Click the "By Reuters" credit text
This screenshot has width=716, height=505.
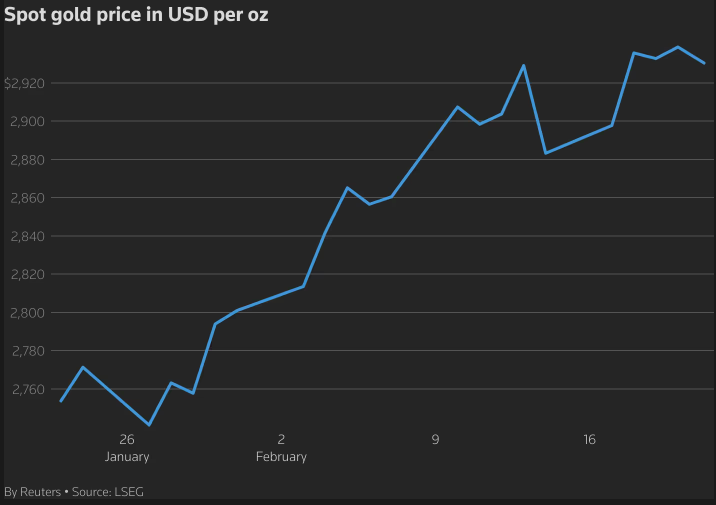(32, 492)
